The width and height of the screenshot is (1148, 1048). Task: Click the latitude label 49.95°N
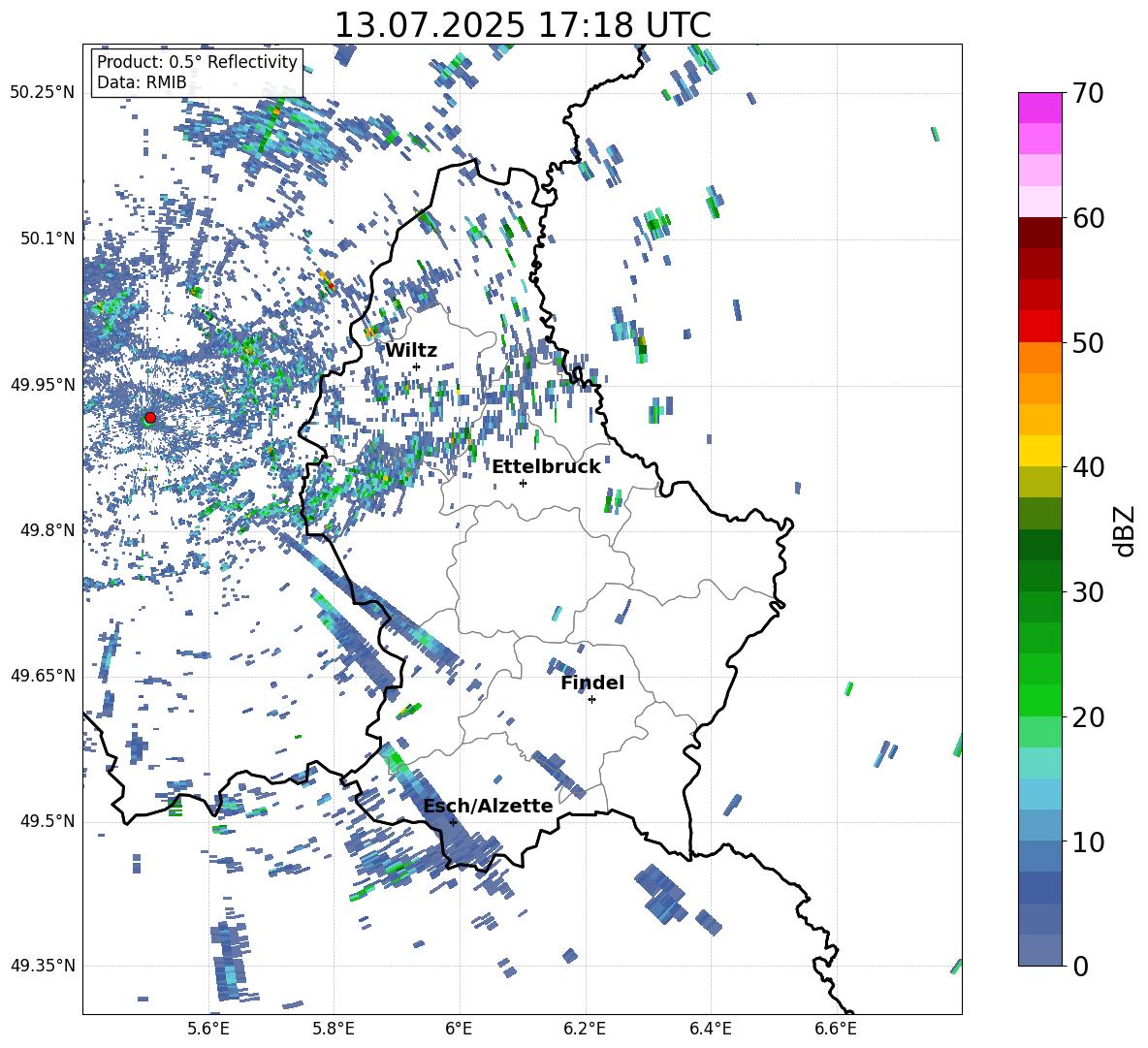click(x=43, y=384)
